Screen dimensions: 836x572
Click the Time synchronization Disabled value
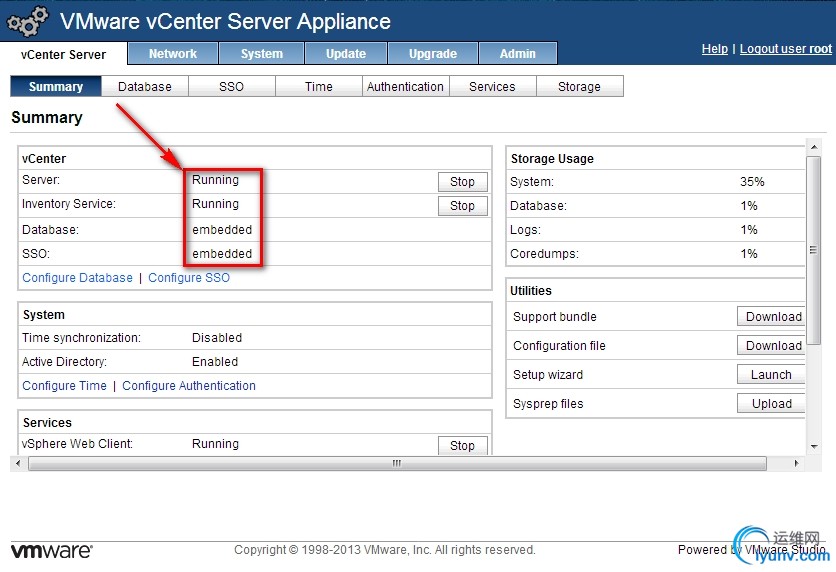[x=216, y=337]
